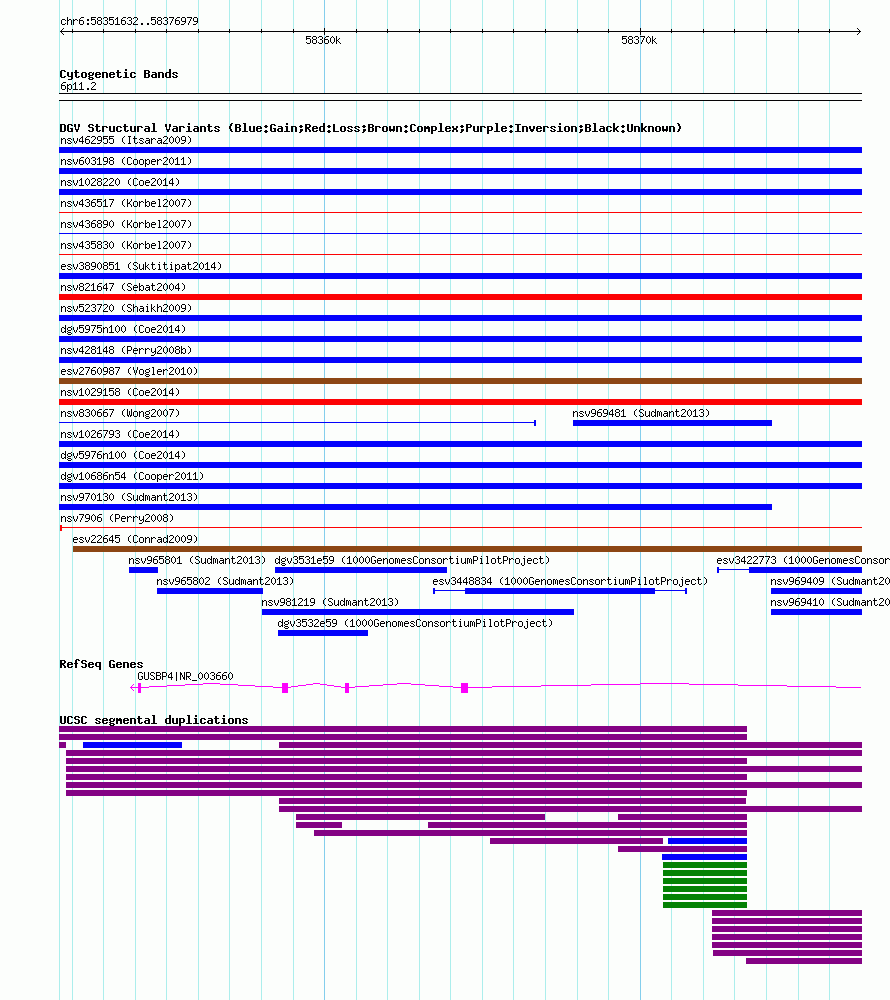Open nsv965801 (Sudmant2013) label
890x1000 pixels.
pyautogui.click(x=197, y=561)
